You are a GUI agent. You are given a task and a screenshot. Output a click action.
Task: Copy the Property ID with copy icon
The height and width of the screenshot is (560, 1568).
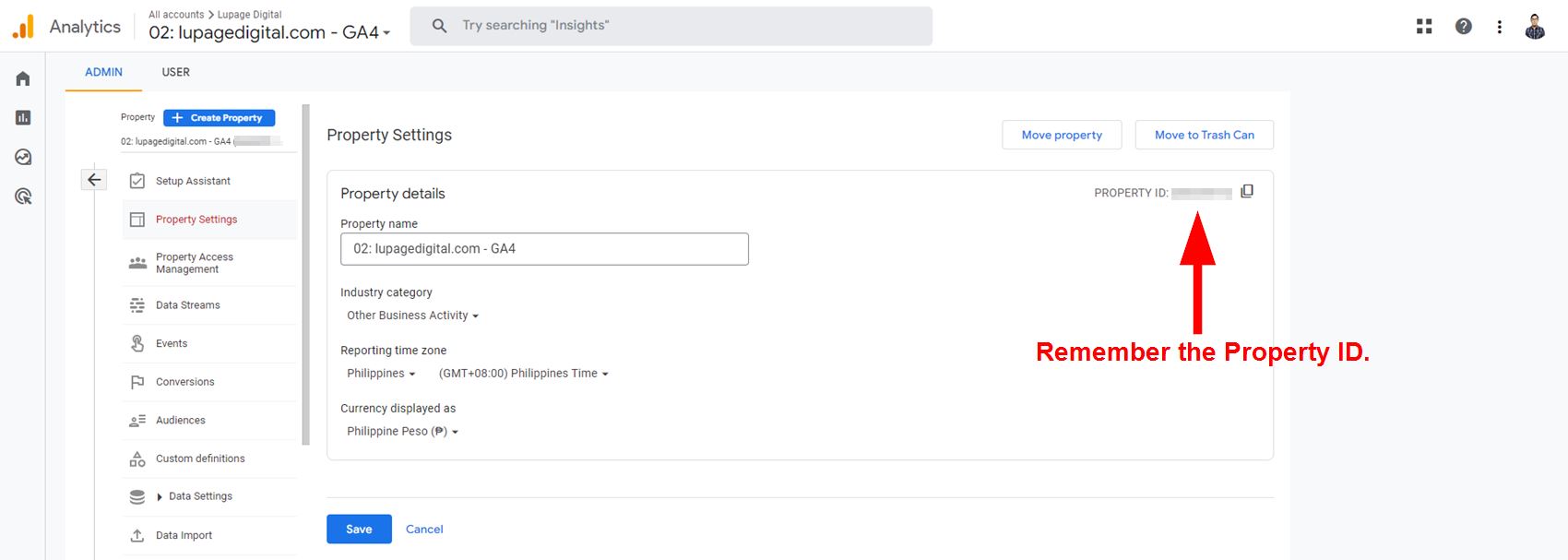pos(1247,191)
